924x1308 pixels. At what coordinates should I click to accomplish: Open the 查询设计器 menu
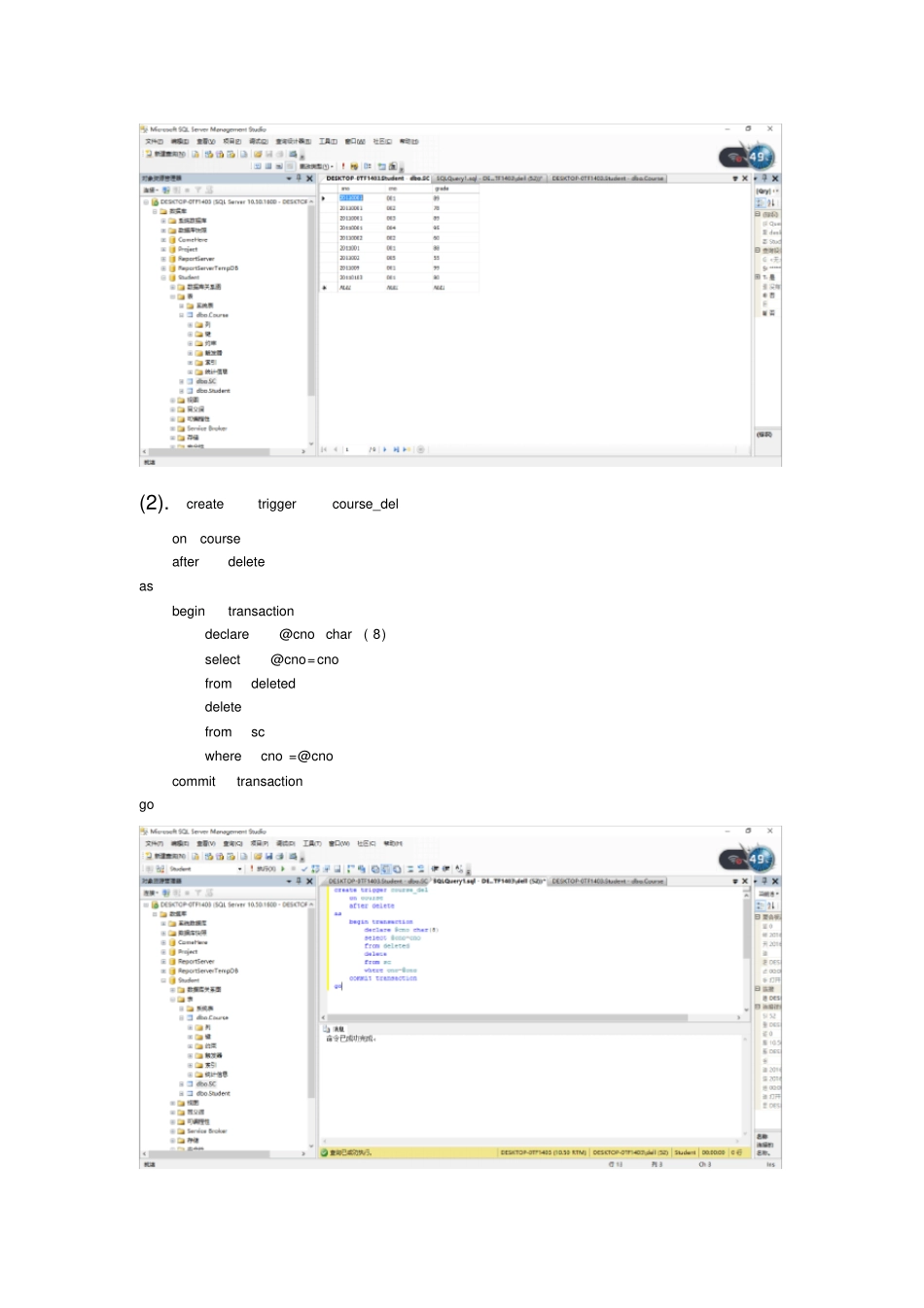pyautogui.click(x=293, y=141)
